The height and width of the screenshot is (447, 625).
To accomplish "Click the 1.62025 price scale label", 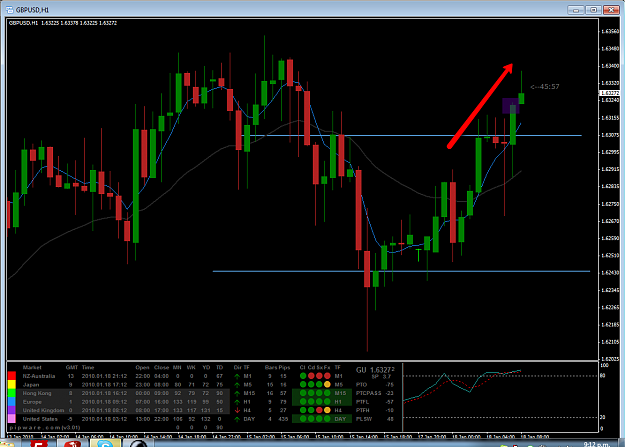I will coord(610,359).
